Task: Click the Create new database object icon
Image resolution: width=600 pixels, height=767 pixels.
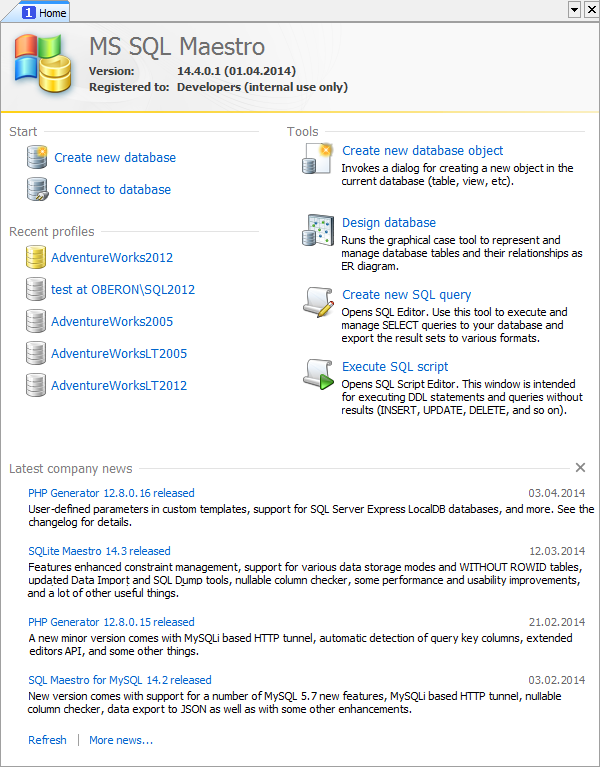Action: [x=317, y=159]
